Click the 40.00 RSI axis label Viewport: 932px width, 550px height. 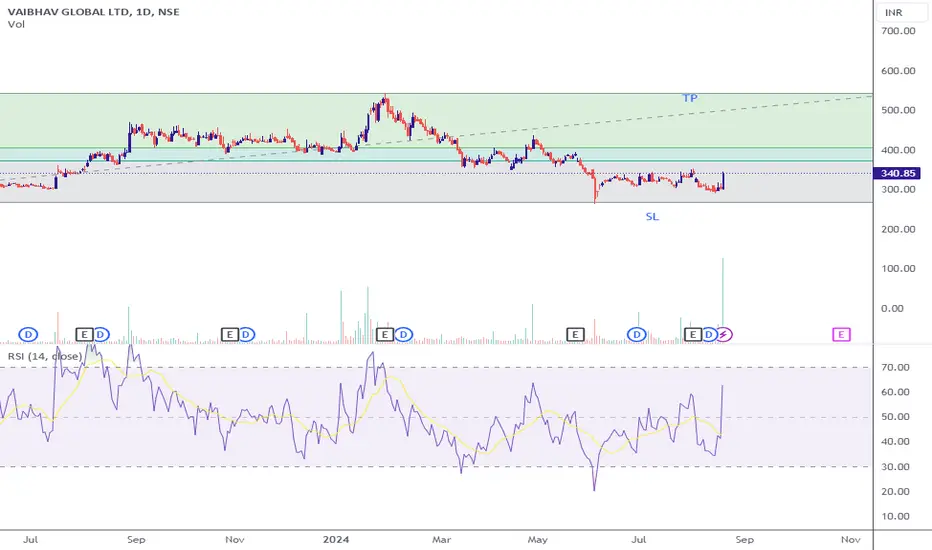tap(895, 442)
